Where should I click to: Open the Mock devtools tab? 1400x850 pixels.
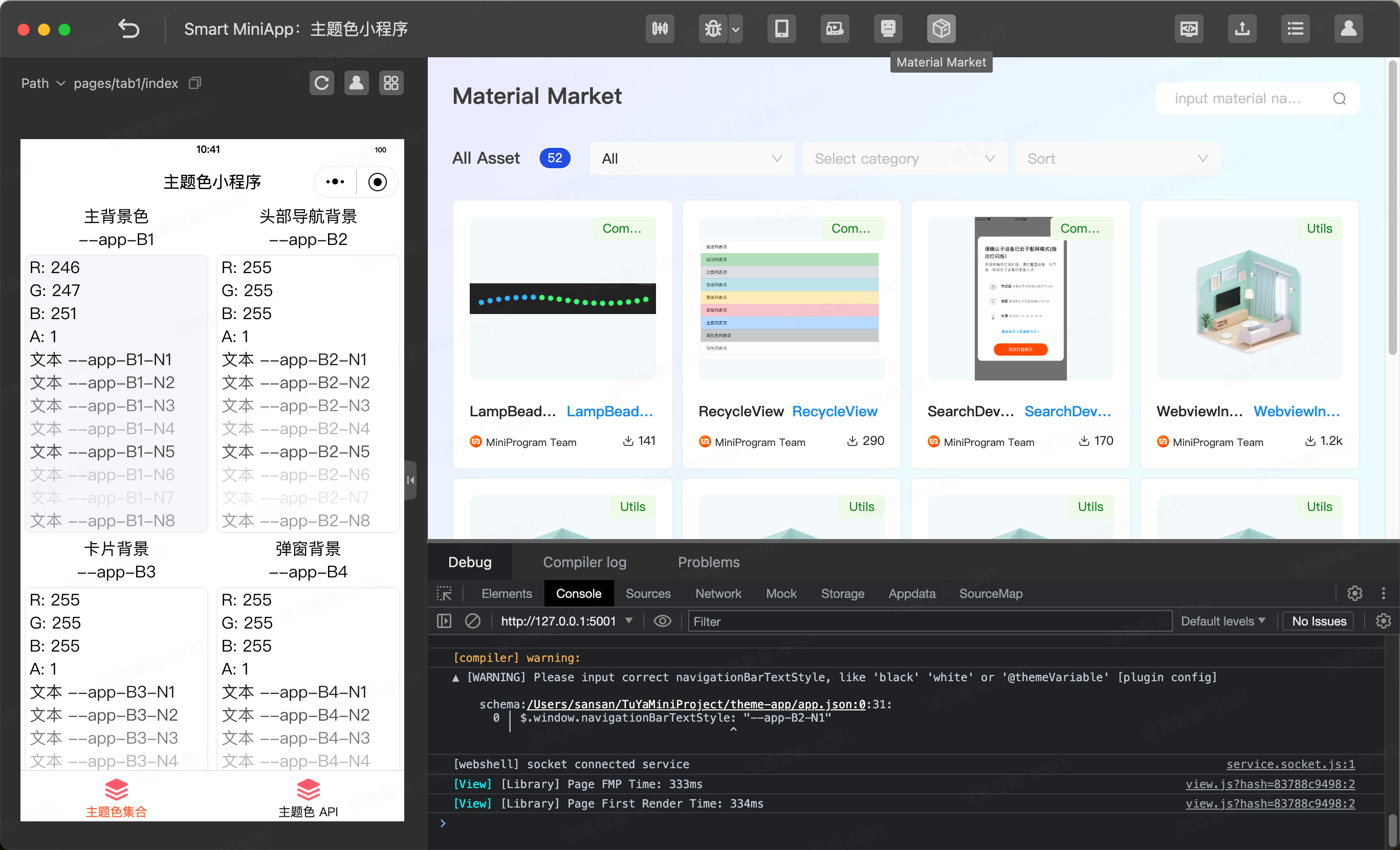pyautogui.click(x=781, y=593)
